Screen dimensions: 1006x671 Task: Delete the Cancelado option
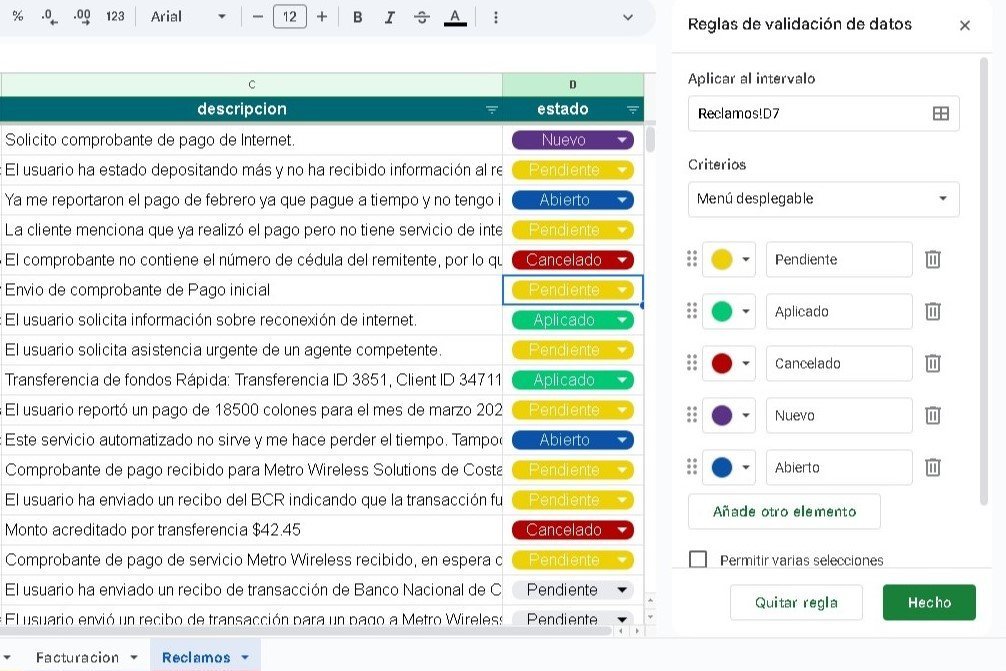point(932,363)
